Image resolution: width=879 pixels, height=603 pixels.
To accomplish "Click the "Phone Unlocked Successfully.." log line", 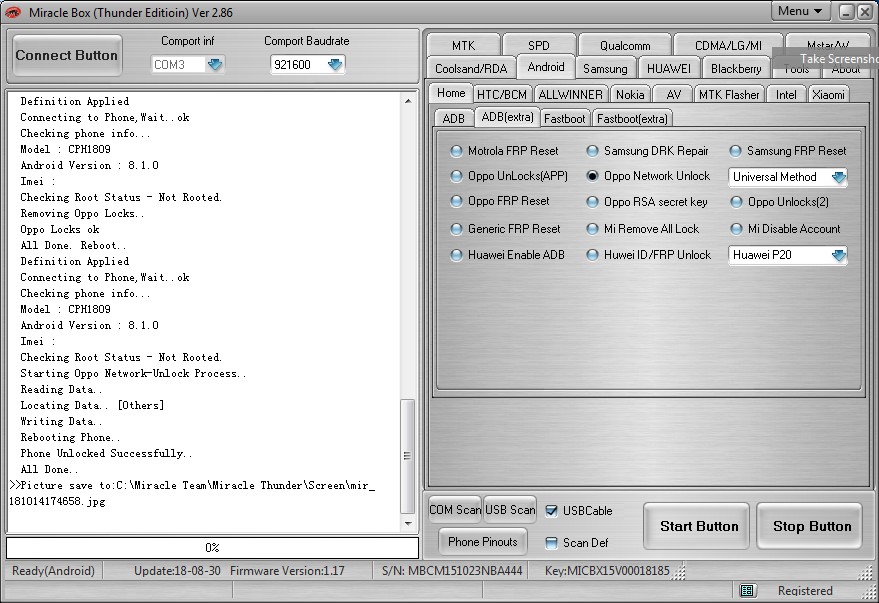I will pos(106,453).
